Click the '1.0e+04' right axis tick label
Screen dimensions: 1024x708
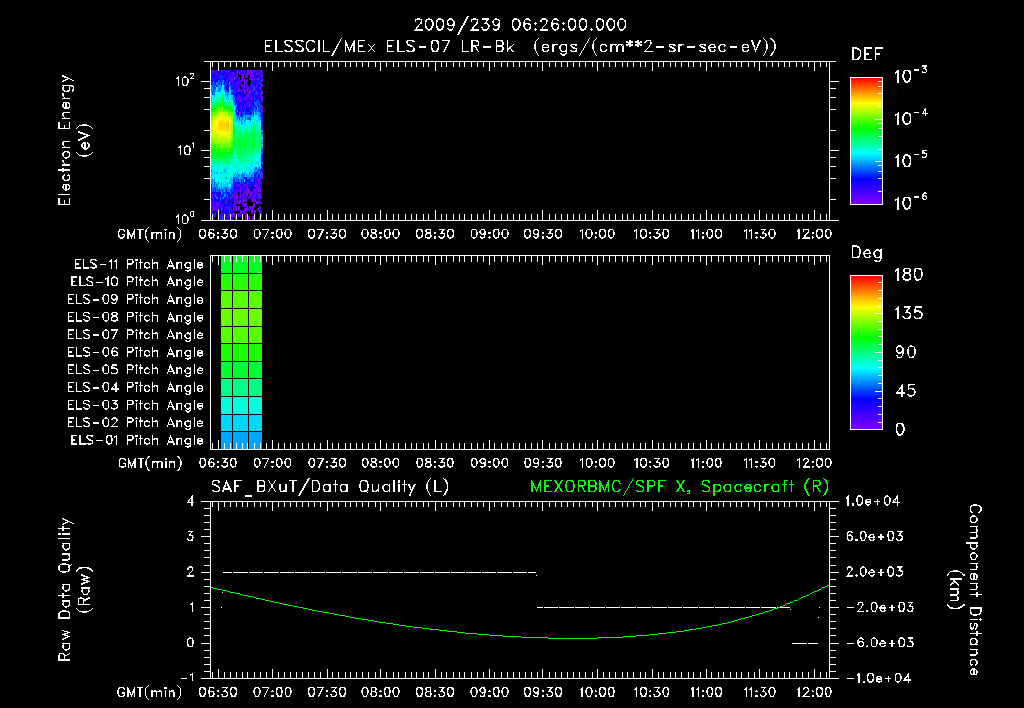(872, 502)
